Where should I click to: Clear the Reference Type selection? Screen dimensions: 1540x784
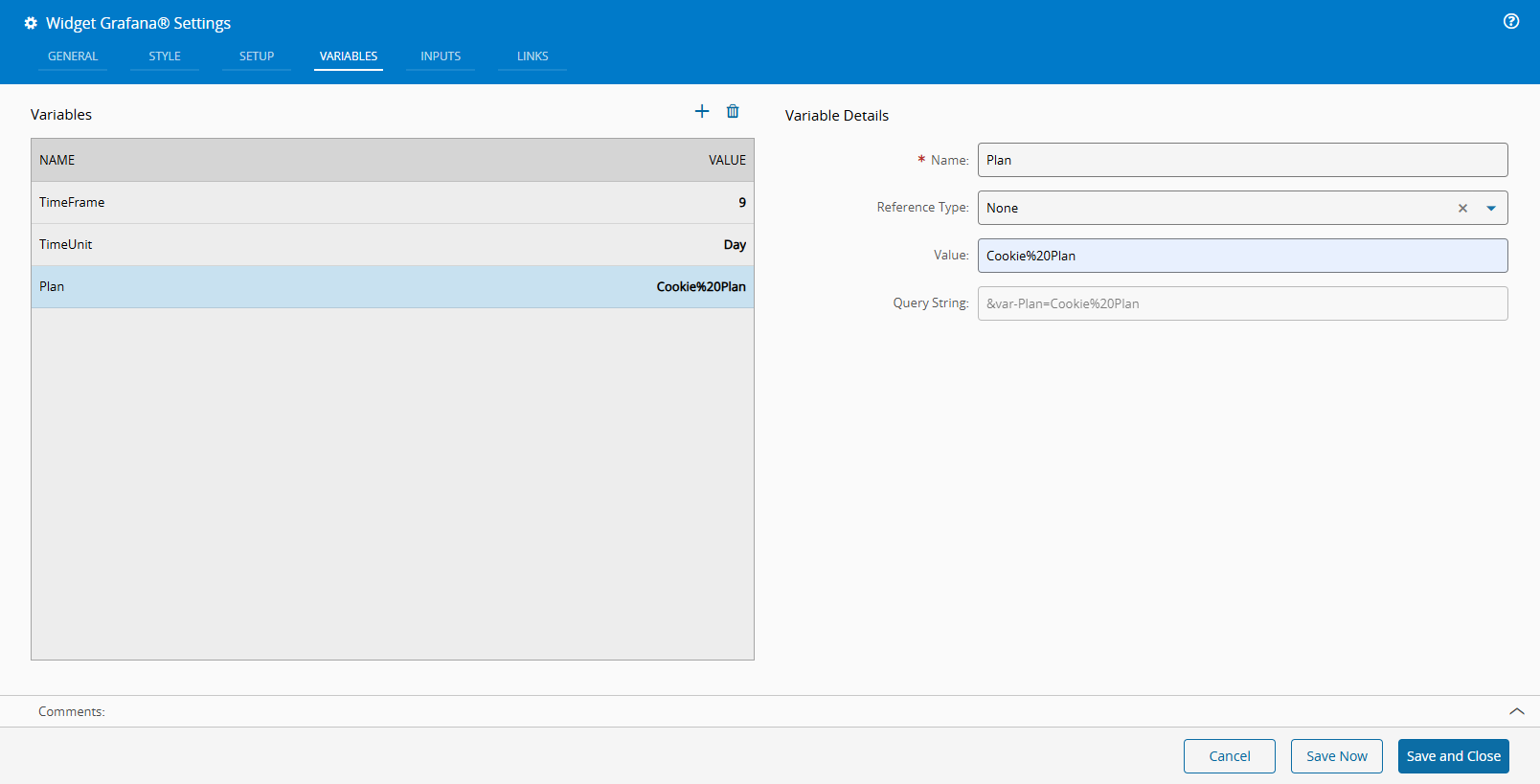click(x=1462, y=208)
